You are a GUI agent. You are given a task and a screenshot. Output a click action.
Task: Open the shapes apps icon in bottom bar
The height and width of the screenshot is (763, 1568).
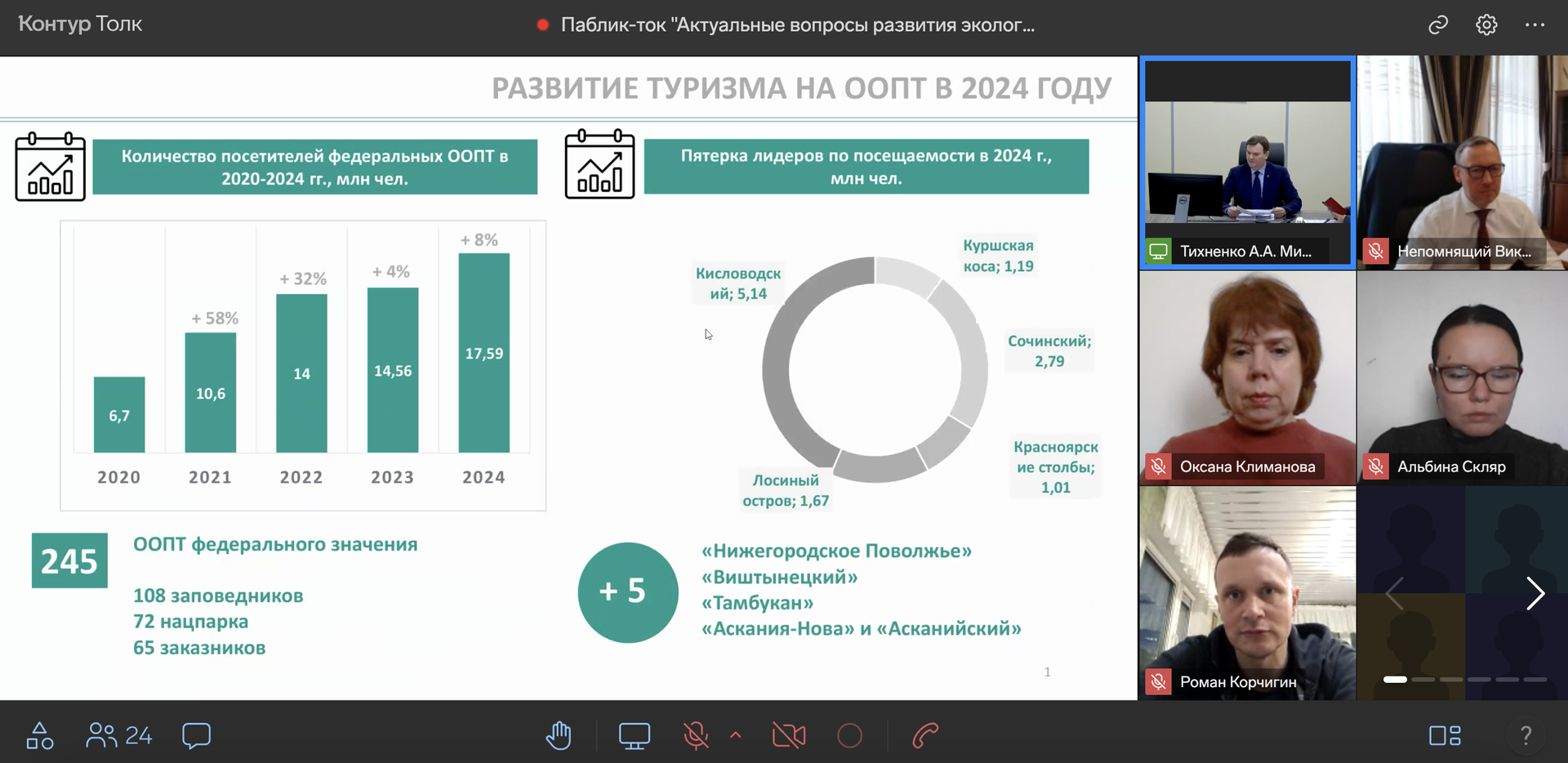(39, 736)
